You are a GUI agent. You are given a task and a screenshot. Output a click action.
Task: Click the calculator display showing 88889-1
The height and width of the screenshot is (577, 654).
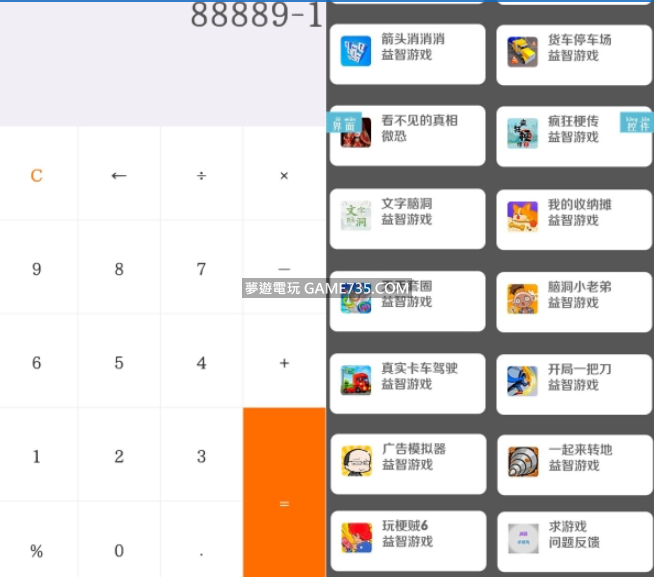click(x=163, y=63)
